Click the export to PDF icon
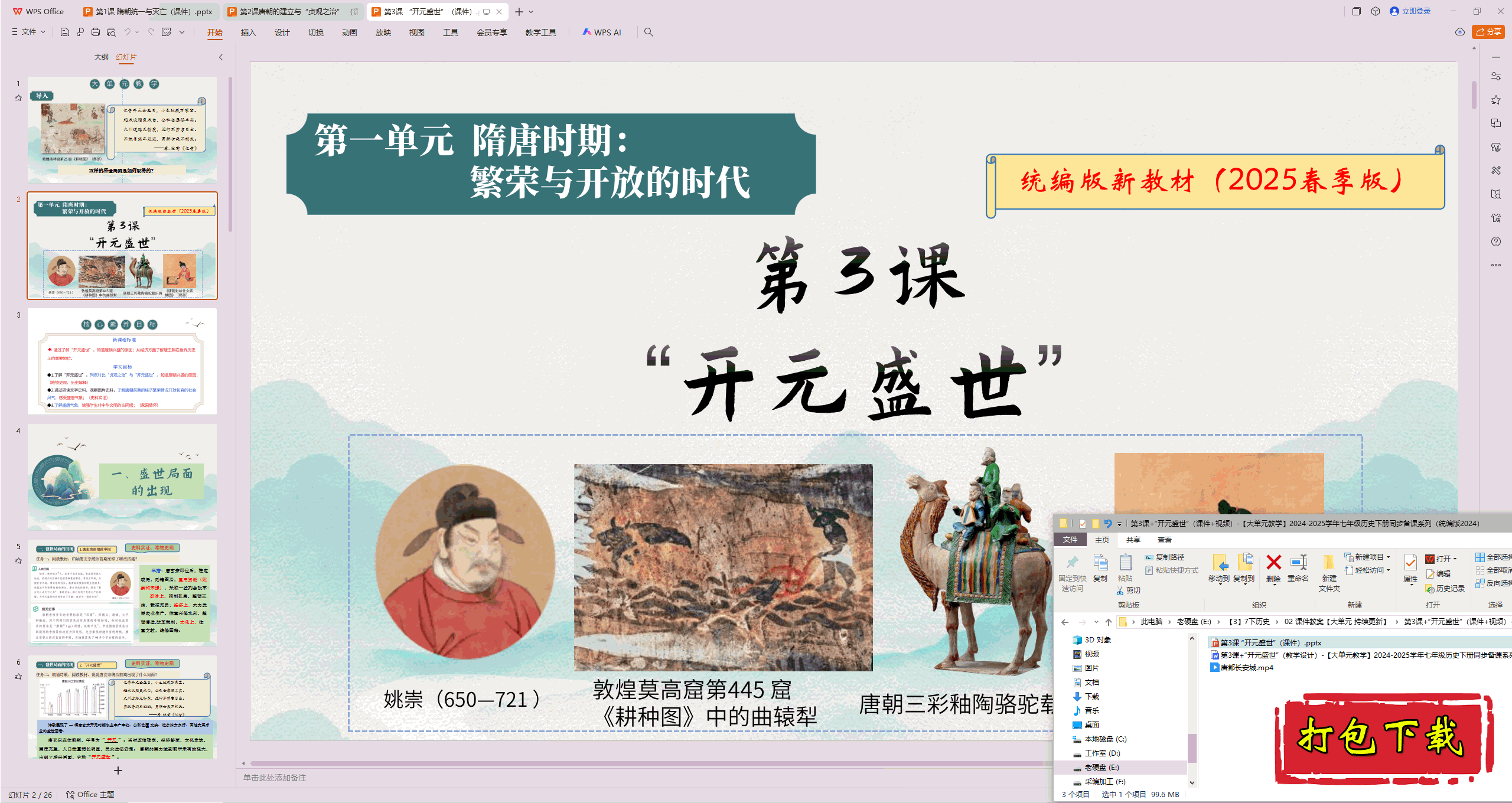 point(80,32)
